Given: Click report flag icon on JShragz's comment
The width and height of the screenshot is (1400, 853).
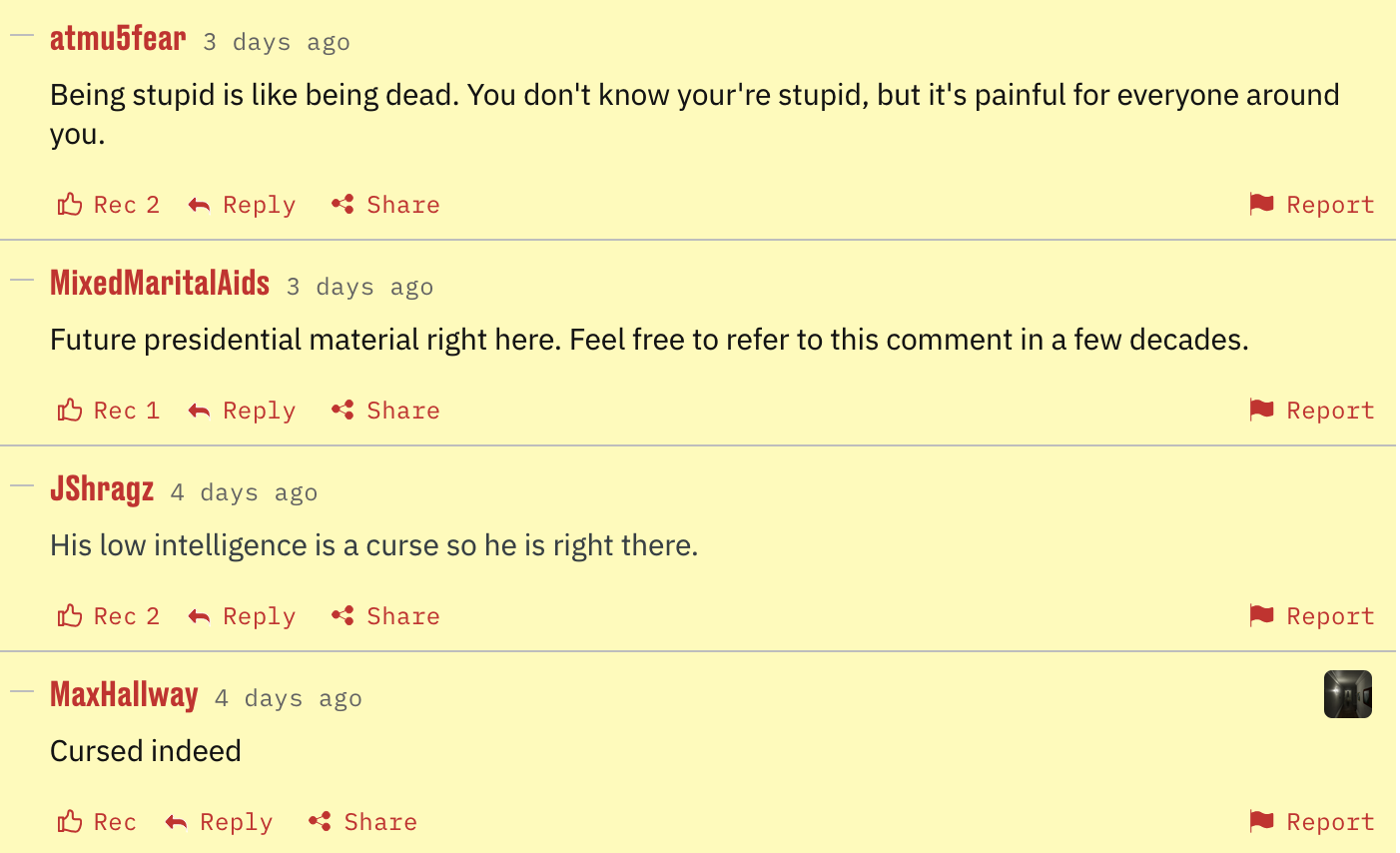Looking at the screenshot, I should click(x=1262, y=615).
